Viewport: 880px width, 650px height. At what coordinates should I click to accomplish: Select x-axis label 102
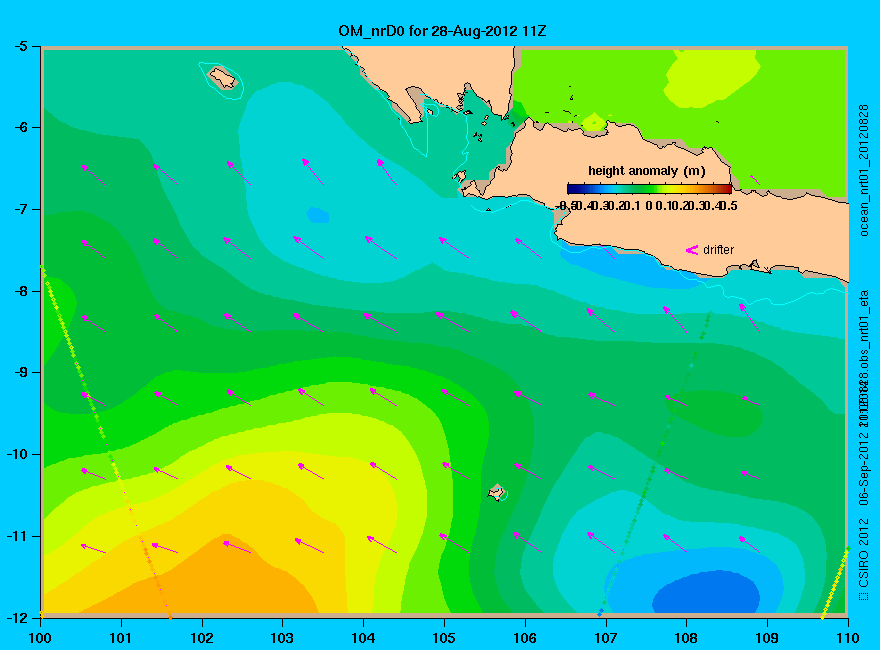(x=201, y=638)
